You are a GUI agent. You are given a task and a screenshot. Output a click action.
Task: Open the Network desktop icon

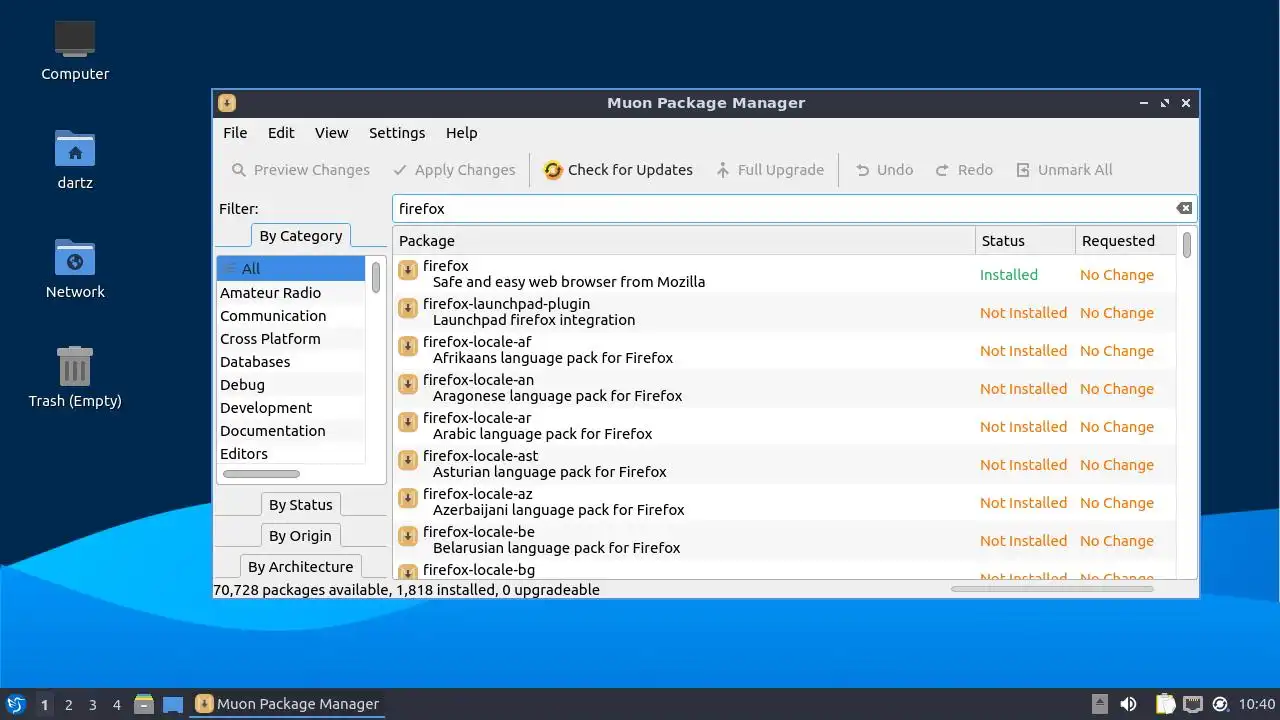point(75,268)
